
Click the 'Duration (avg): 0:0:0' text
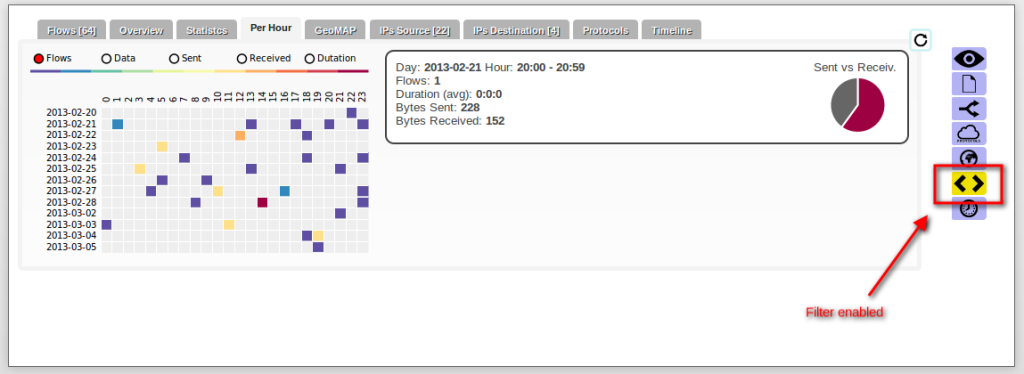(449, 94)
